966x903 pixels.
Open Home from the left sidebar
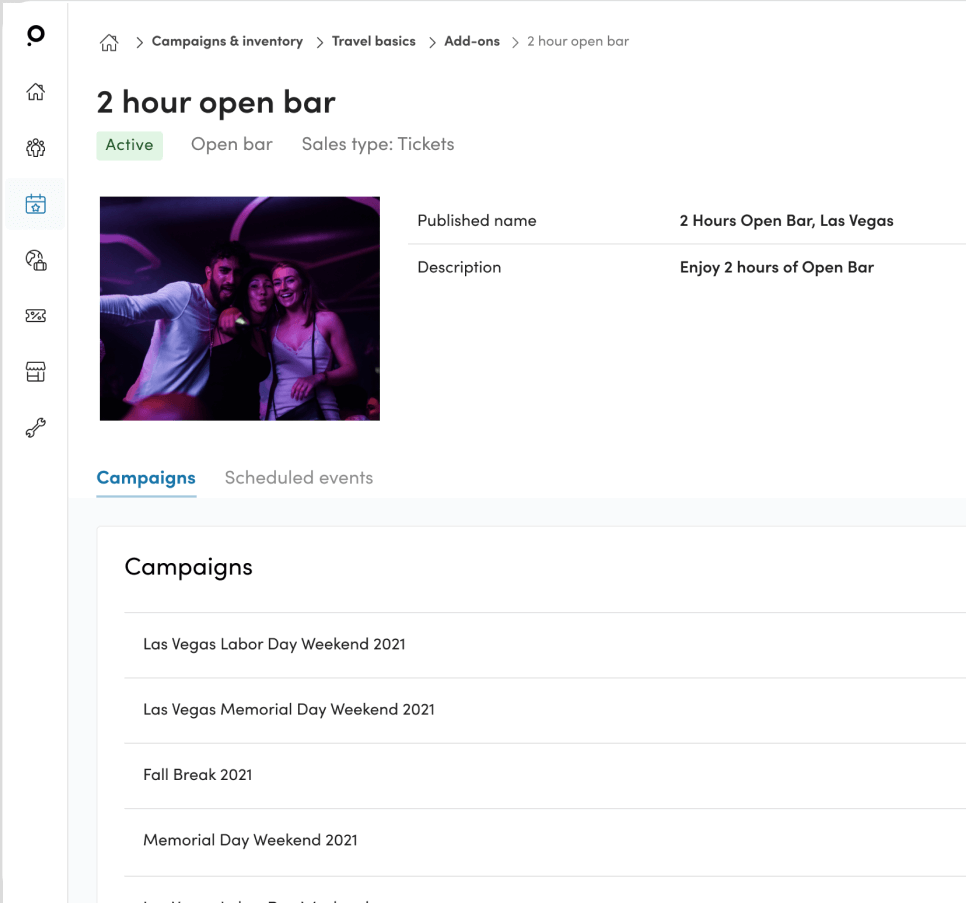[35, 93]
